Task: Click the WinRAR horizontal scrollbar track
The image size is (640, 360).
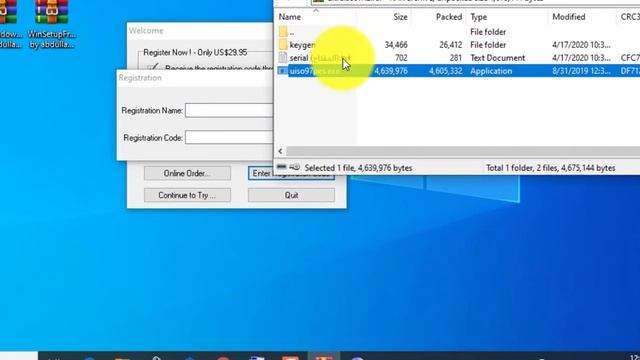Action: pos(463,151)
